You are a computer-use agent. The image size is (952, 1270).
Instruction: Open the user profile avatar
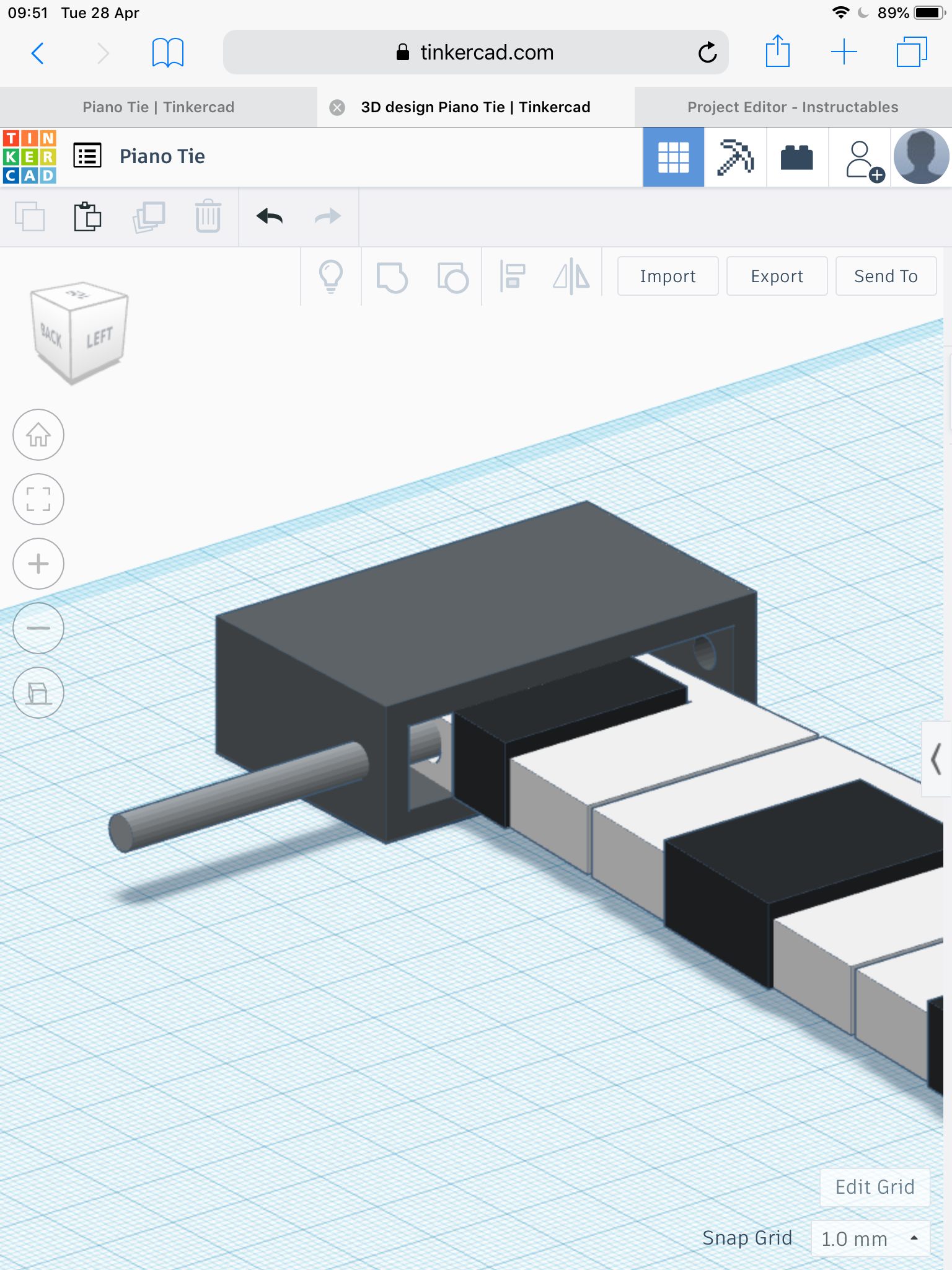click(x=921, y=157)
